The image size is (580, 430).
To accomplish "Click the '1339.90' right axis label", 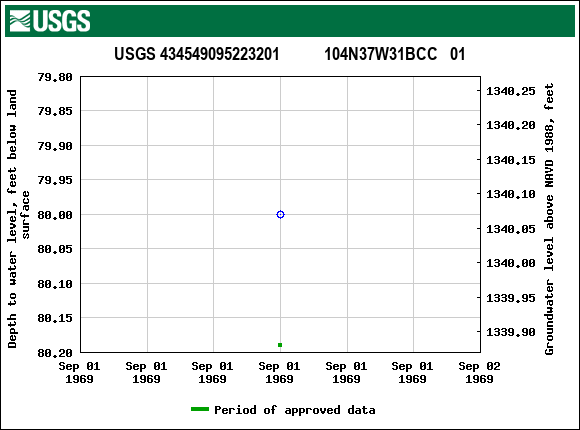I will coord(510,332).
